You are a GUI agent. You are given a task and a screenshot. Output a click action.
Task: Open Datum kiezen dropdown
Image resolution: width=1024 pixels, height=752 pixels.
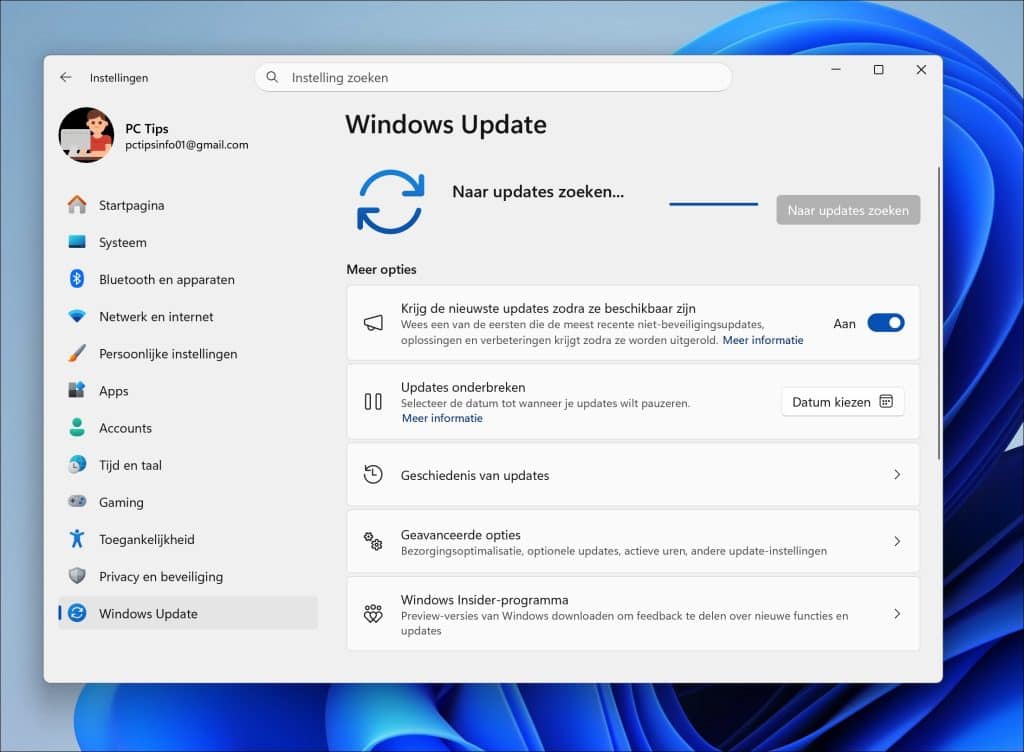click(842, 401)
